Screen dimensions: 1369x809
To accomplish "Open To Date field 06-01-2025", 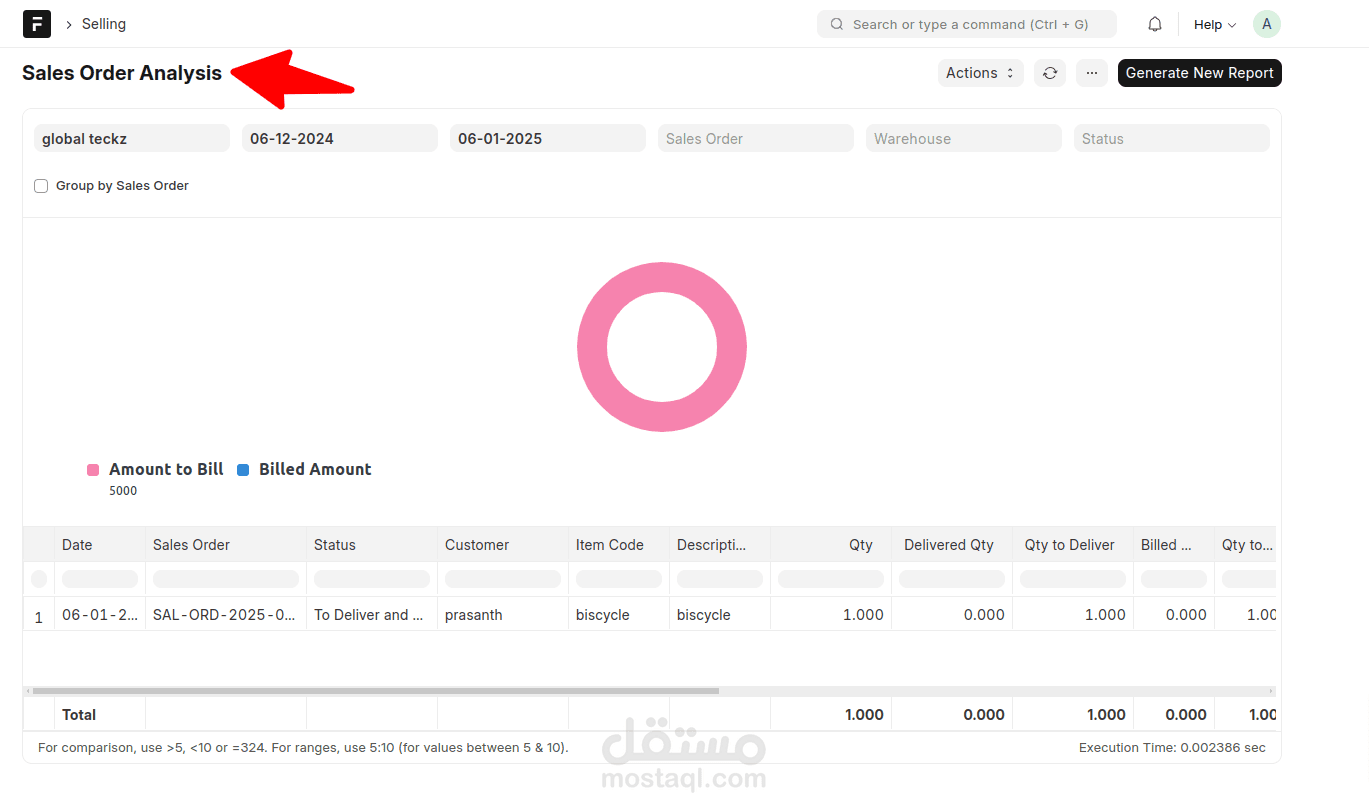I will tap(548, 139).
